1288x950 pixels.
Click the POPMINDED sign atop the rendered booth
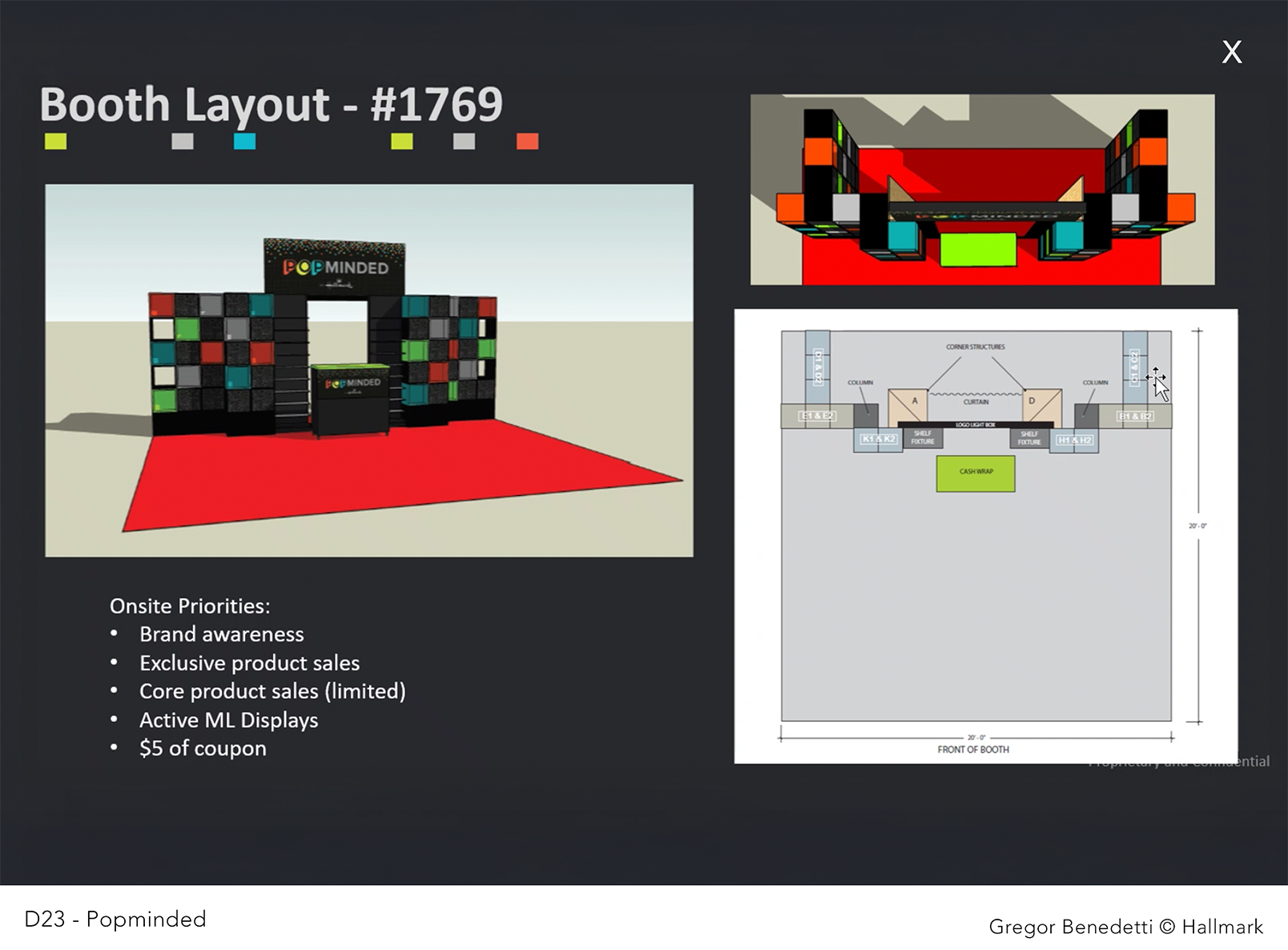pos(335,267)
